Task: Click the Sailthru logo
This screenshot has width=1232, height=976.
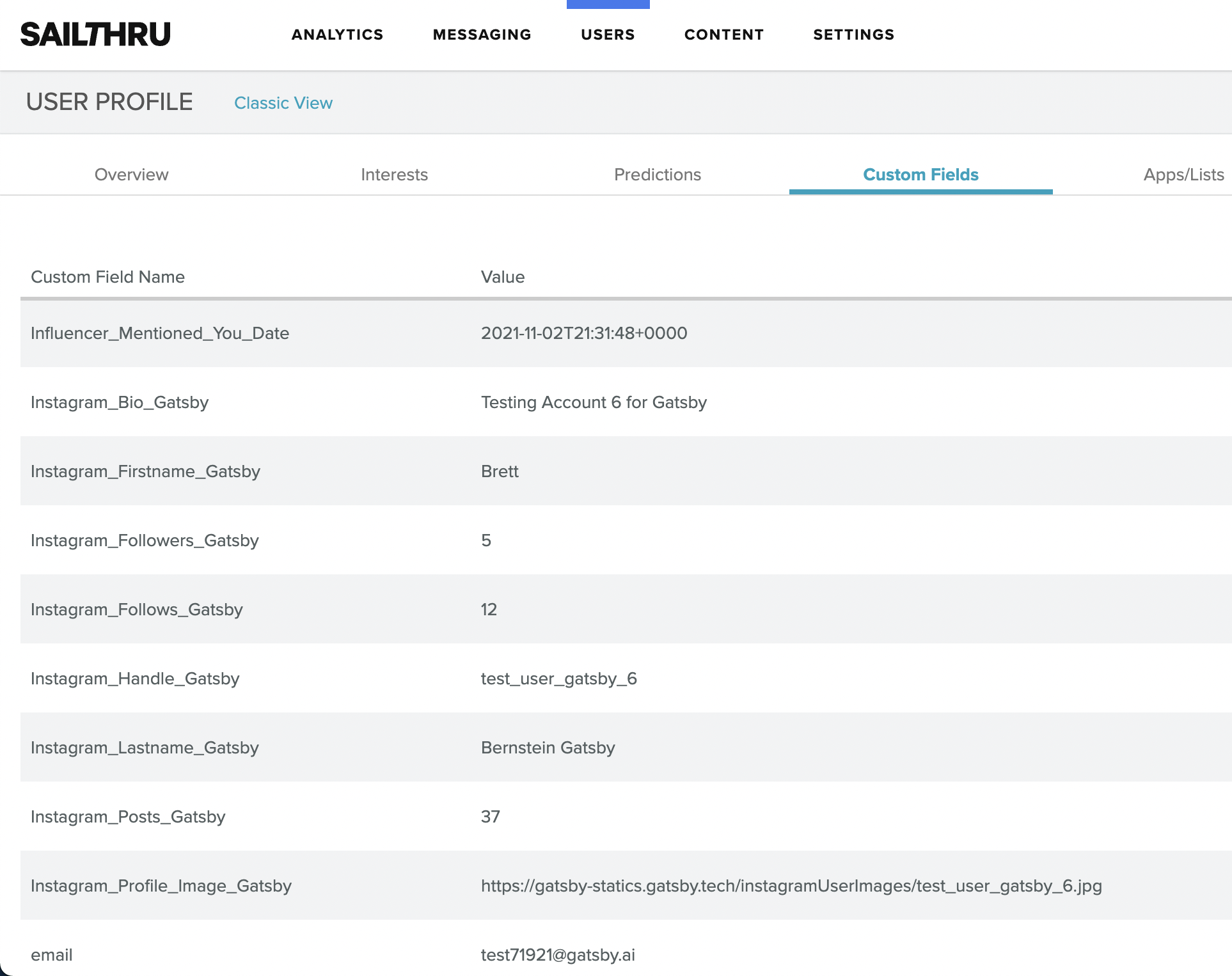Action: click(x=95, y=35)
